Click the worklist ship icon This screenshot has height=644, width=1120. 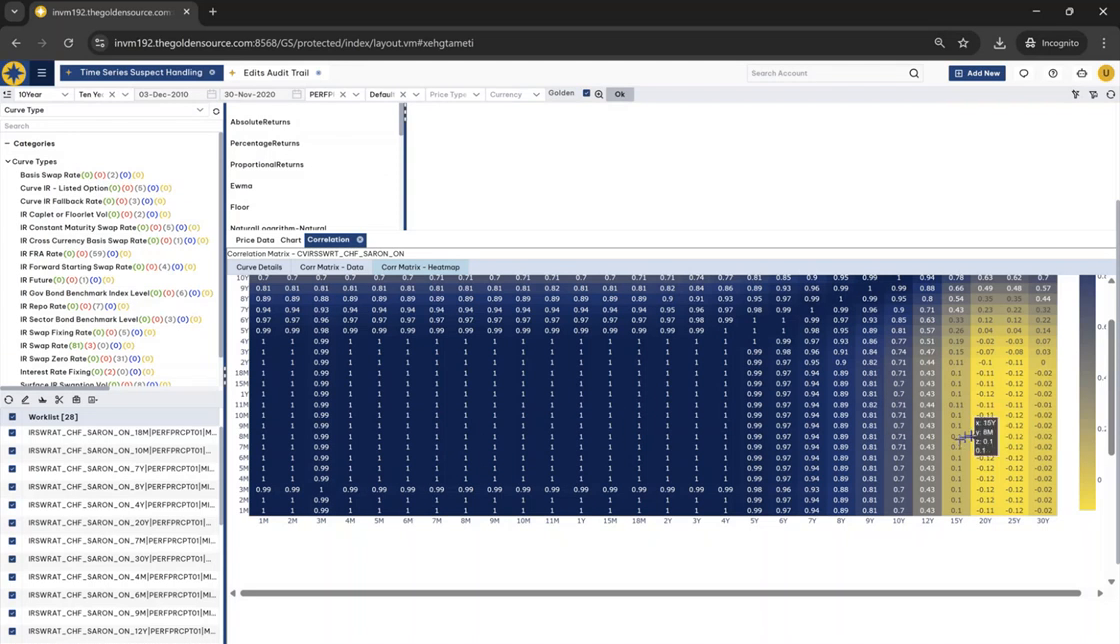(42, 400)
